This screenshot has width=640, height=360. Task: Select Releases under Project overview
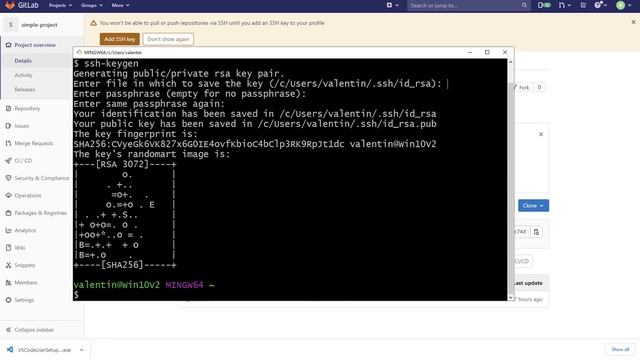tap(24, 89)
